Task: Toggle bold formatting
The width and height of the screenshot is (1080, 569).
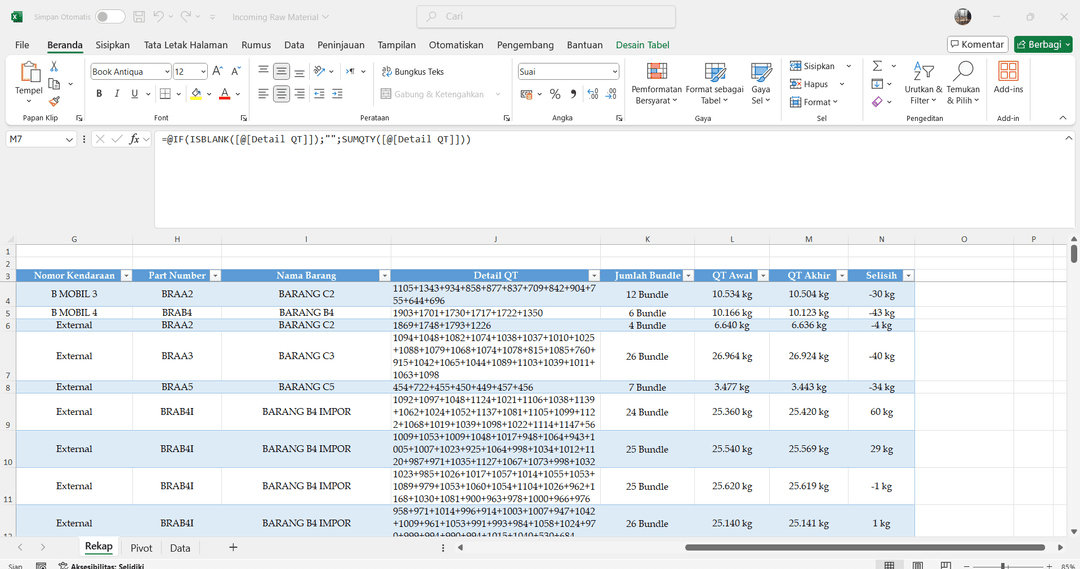Action: 99,94
